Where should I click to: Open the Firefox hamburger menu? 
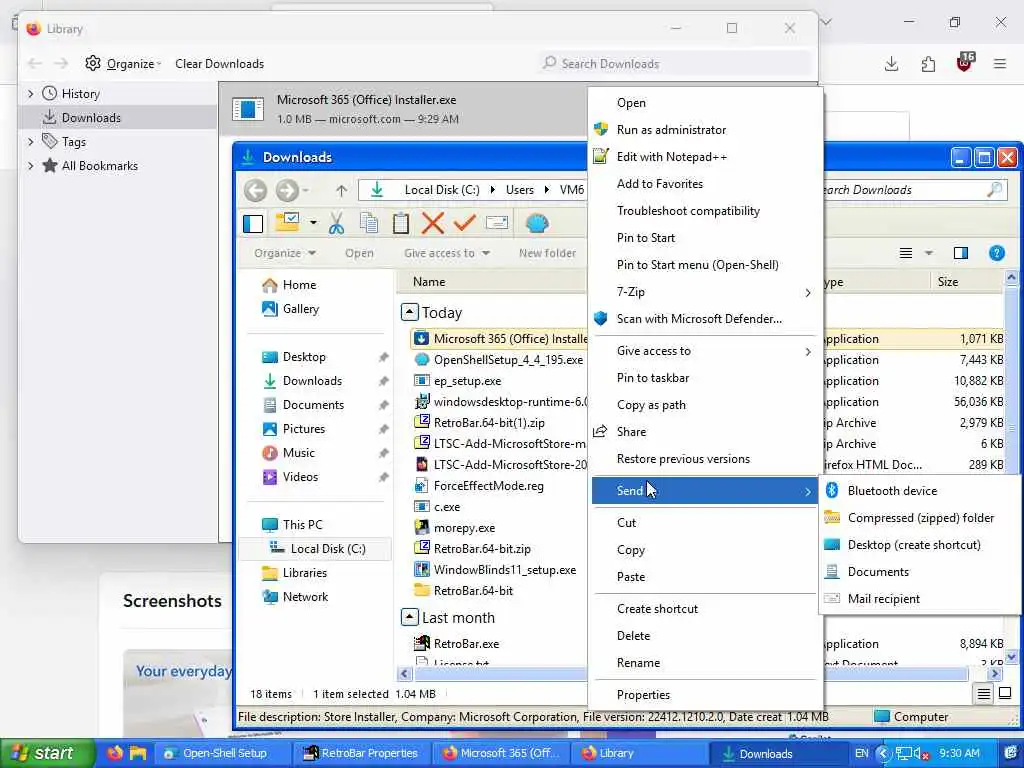coord(1000,63)
